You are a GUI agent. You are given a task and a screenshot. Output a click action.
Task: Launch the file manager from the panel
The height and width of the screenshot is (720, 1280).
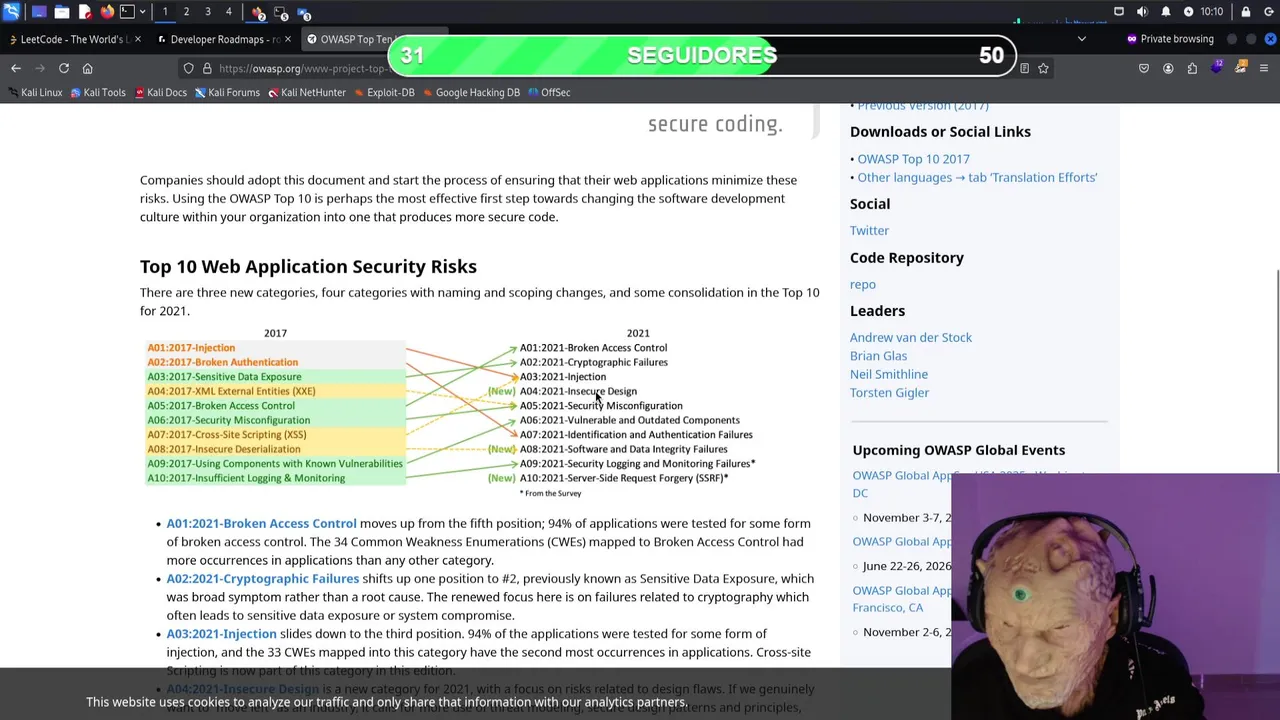coord(61,12)
